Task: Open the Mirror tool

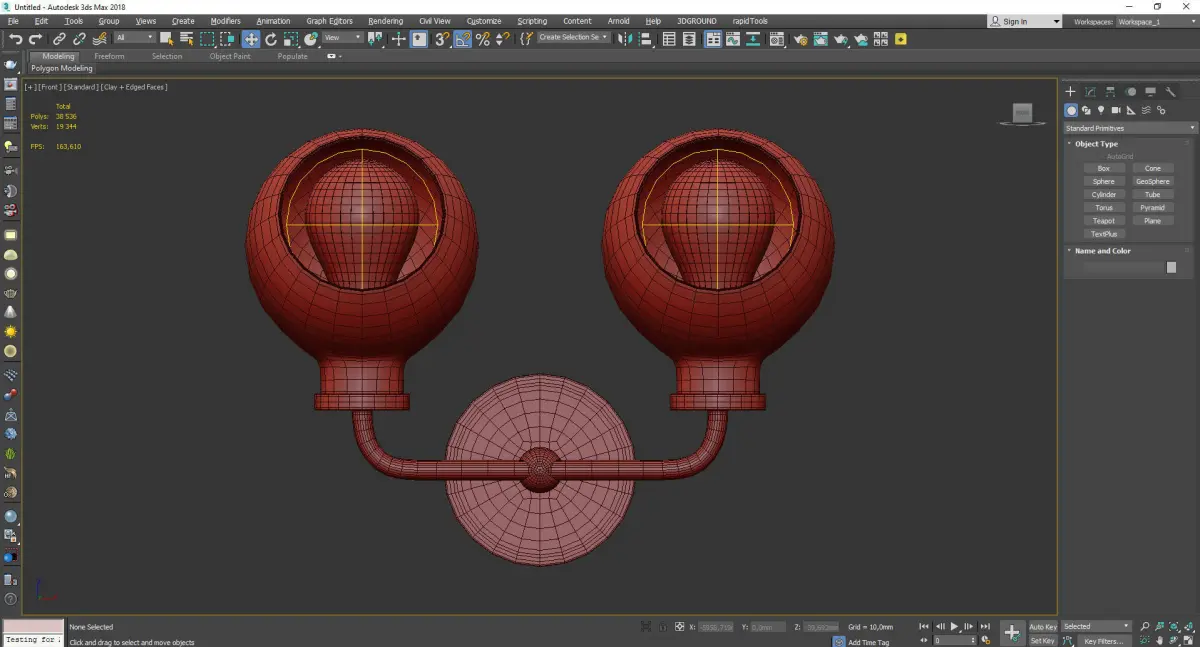Action: point(625,39)
